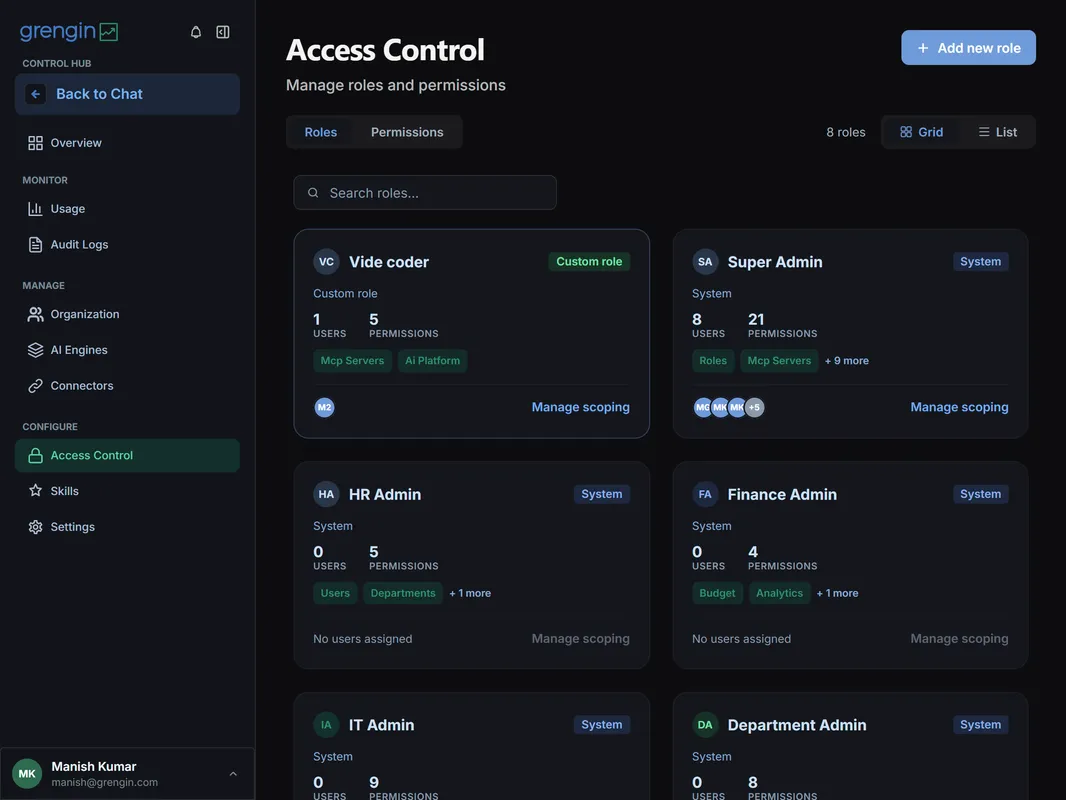Collapse the sidebar panel icon
This screenshot has width=1066, height=800.
point(222,32)
